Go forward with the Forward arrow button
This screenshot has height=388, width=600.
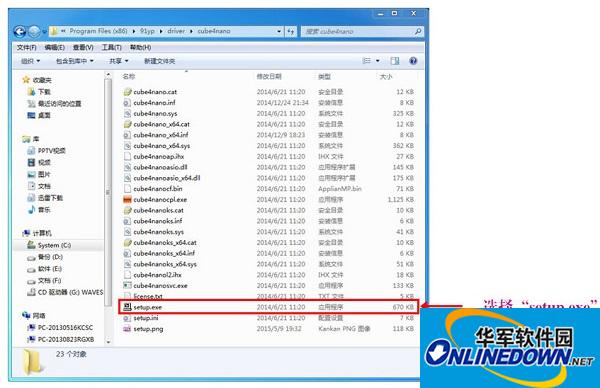click(x=34, y=31)
